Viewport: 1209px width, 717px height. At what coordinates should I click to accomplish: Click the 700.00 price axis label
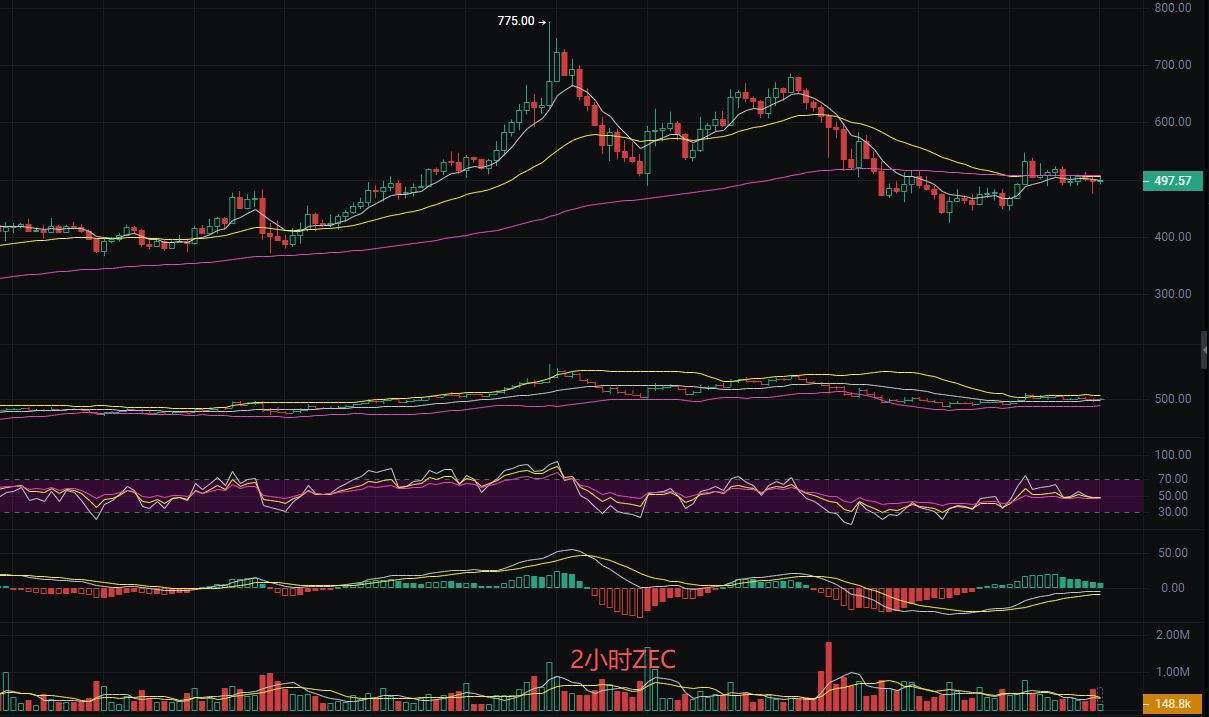(1172, 65)
